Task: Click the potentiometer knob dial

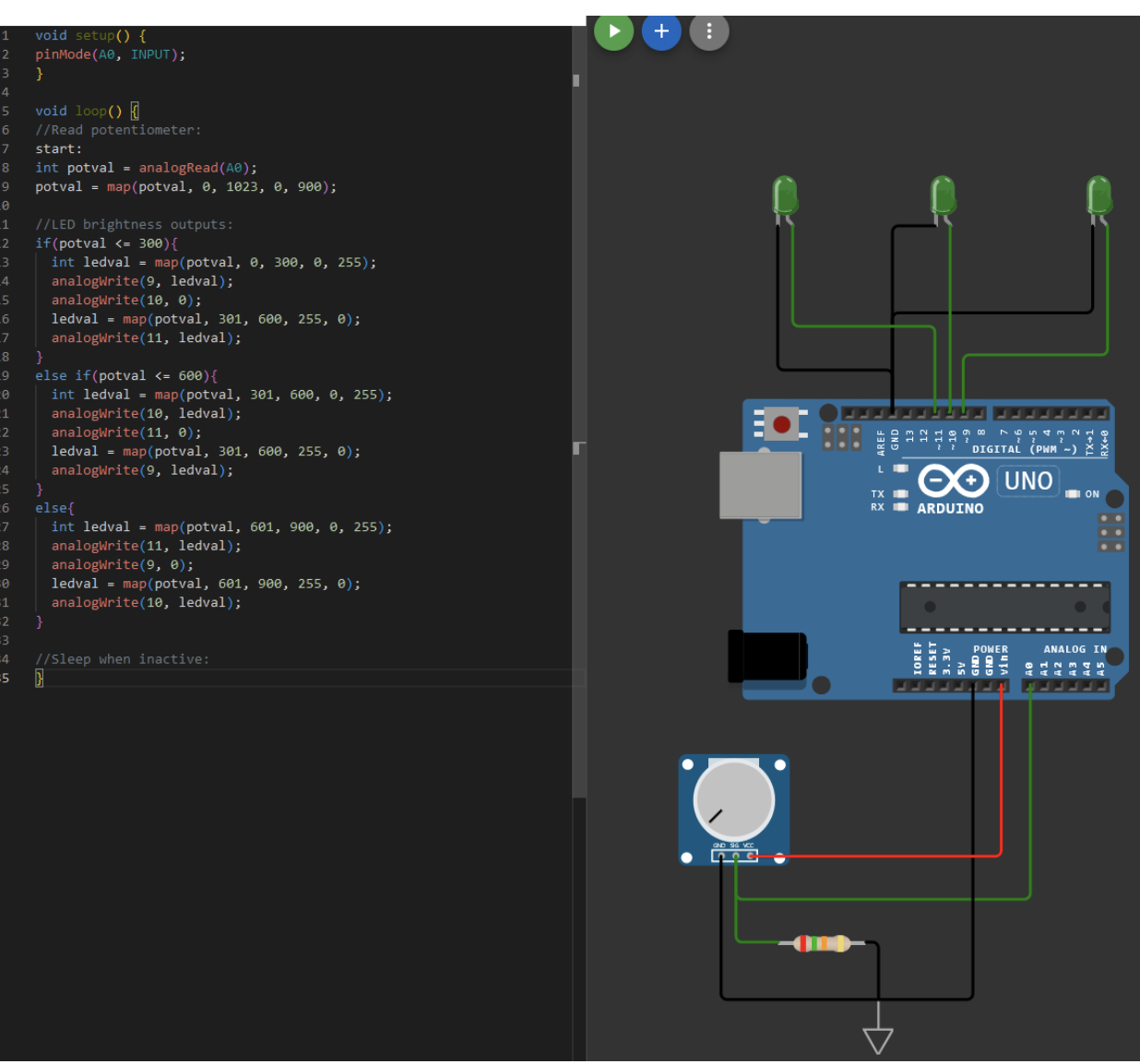Action: click(x=734, y=800)
